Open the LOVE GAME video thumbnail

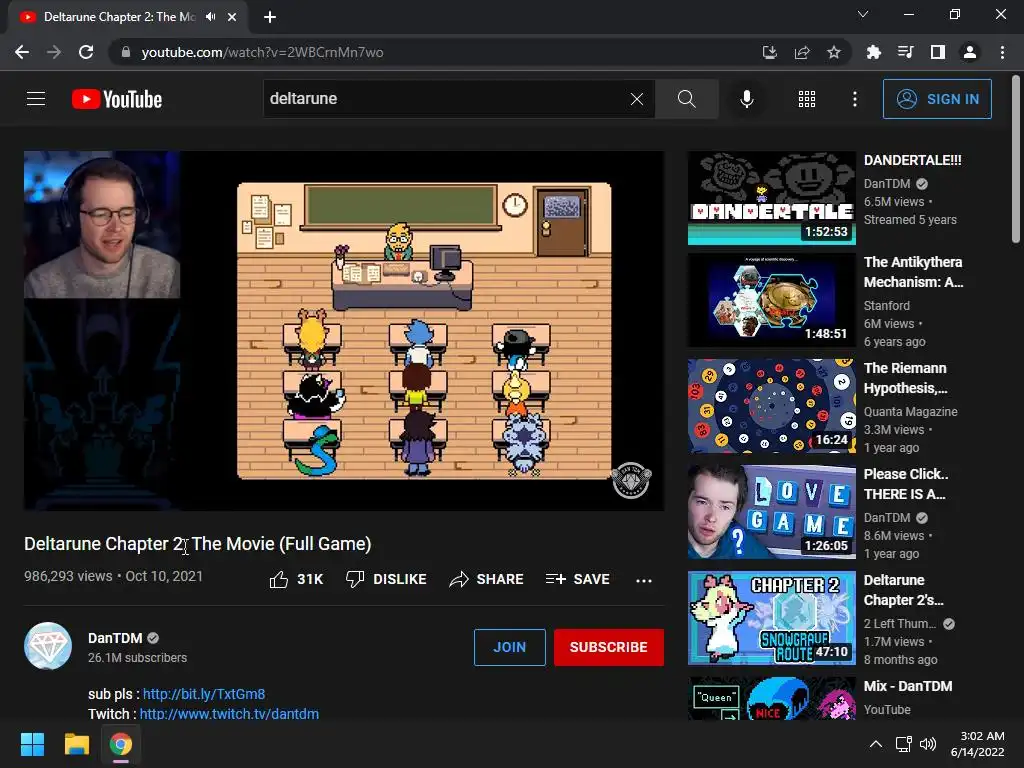(771, 512)
